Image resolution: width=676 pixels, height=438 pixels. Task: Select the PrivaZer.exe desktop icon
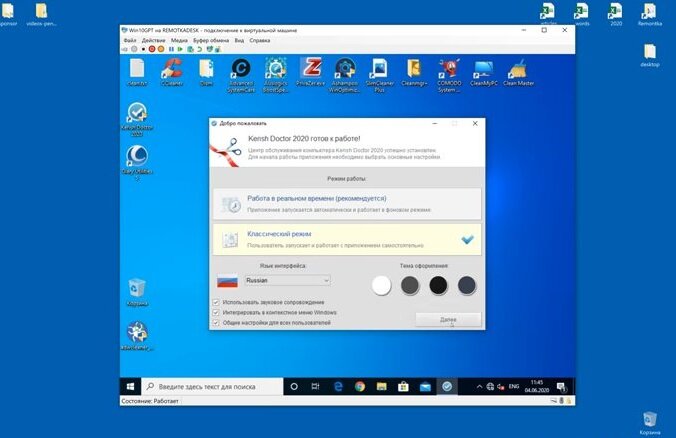310,73
